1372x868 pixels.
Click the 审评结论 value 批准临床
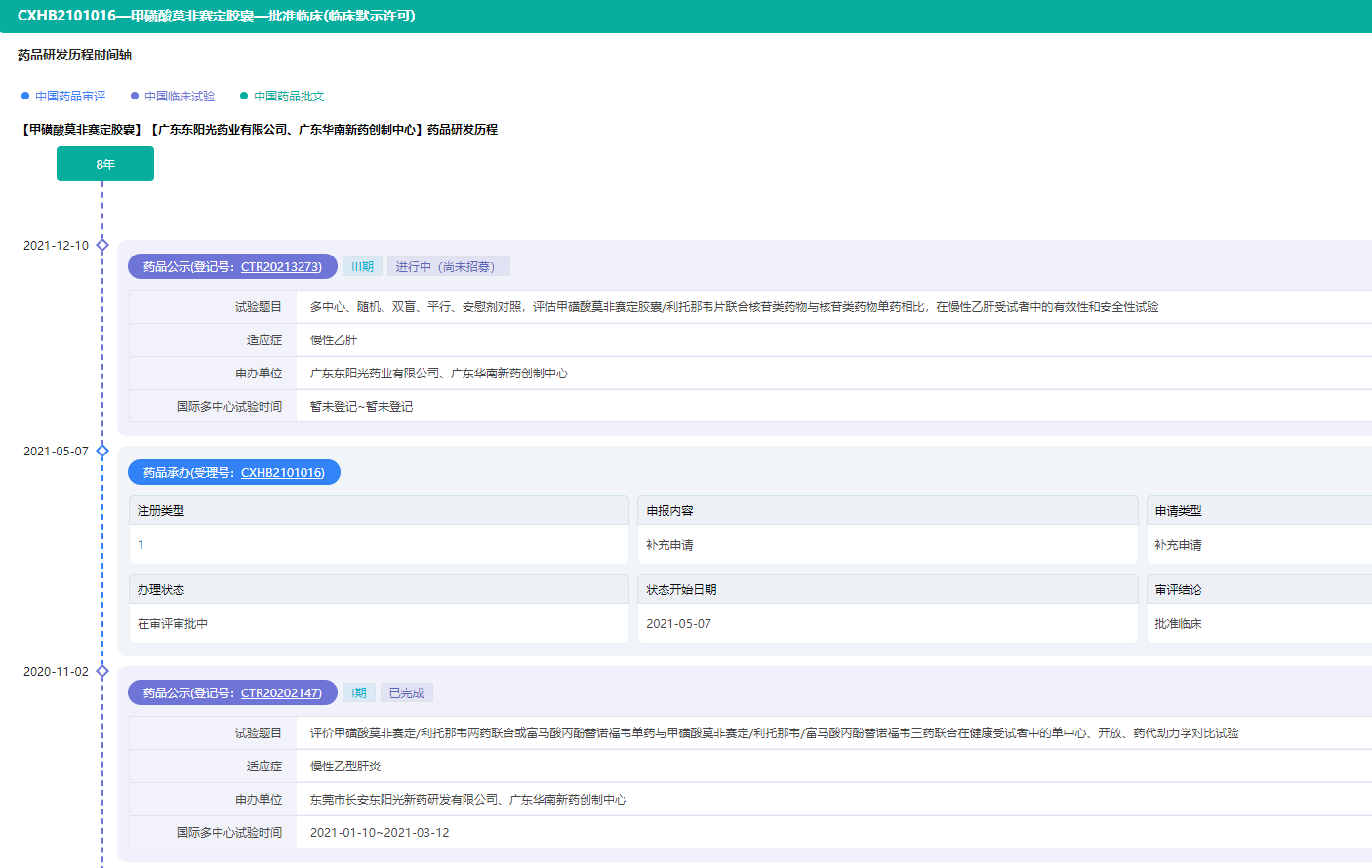(x=1178, y=623)
